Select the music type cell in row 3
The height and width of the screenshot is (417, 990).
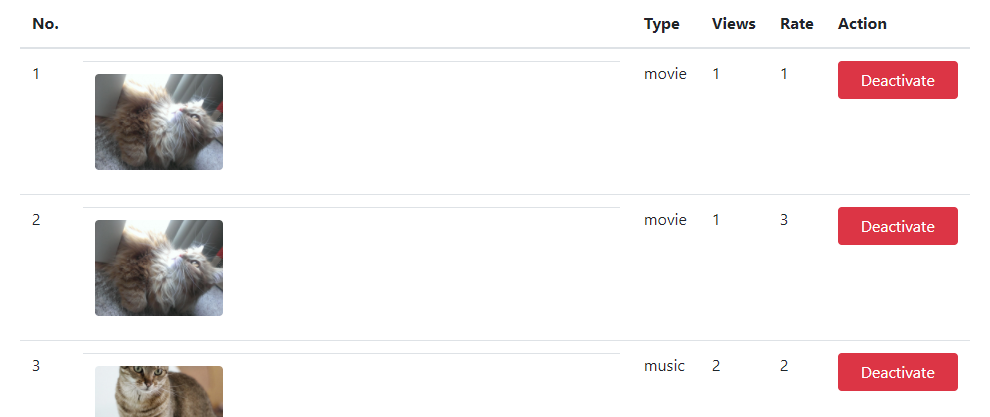[664, 366]
